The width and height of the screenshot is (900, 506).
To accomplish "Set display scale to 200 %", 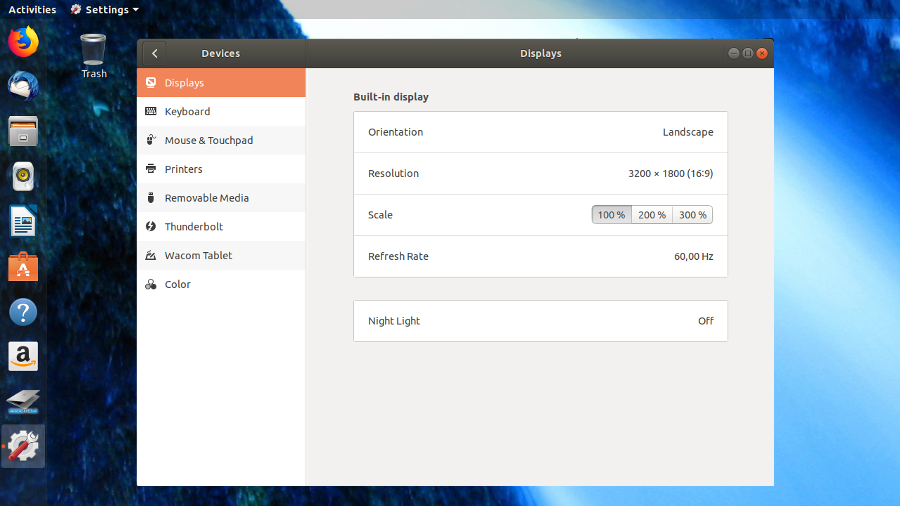I will tap(652, 215).
